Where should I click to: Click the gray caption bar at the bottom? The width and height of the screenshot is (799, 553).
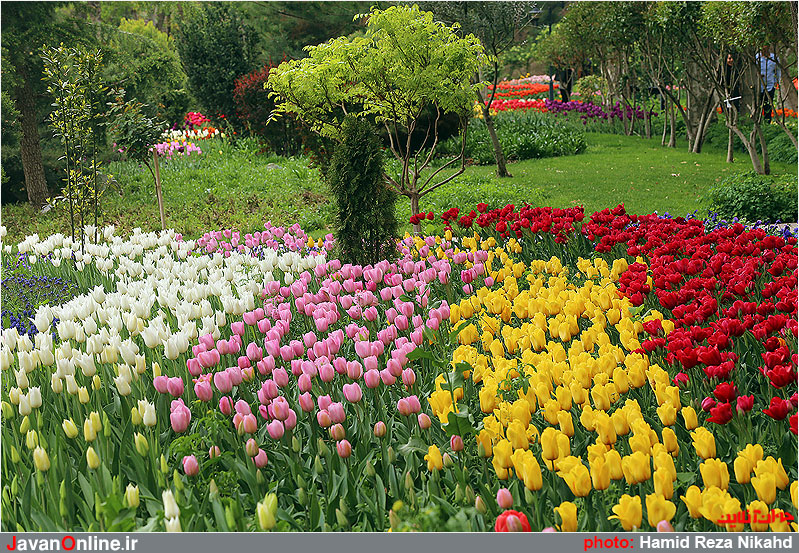pos(400,543)
